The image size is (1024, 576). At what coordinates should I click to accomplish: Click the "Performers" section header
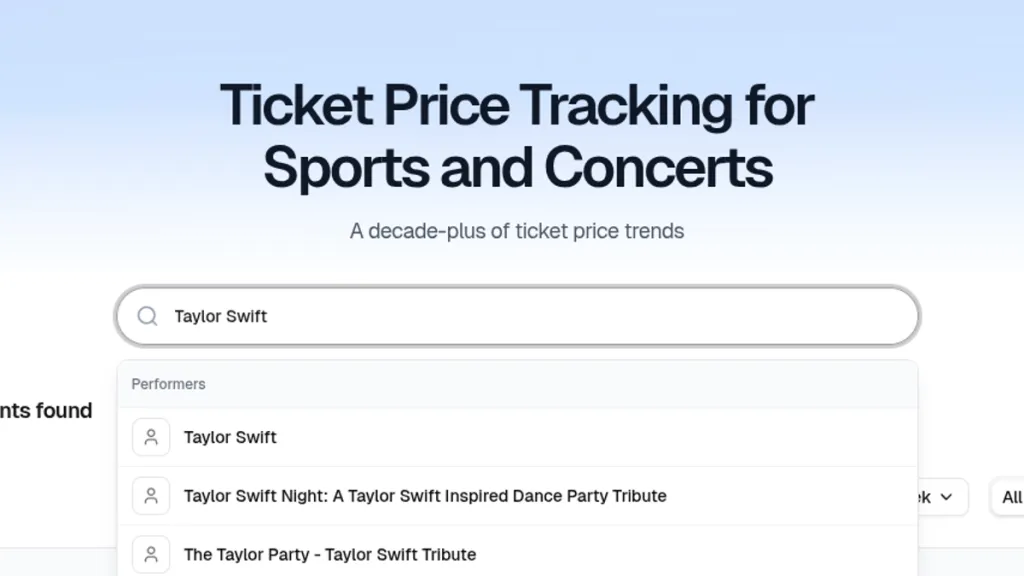tap(168, 384)
